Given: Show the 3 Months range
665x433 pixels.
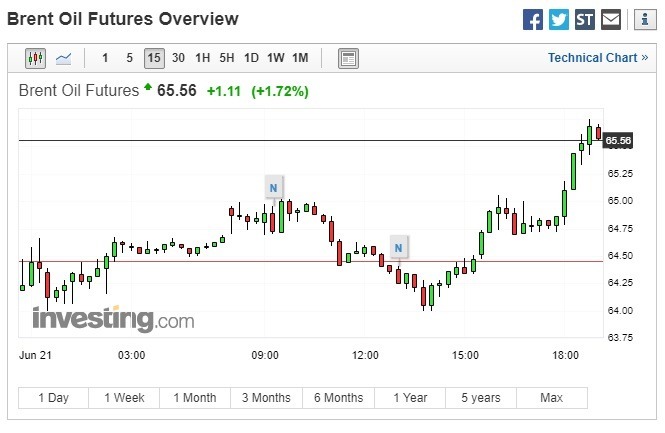Looking at the screenshot, I should click(266, 398).
